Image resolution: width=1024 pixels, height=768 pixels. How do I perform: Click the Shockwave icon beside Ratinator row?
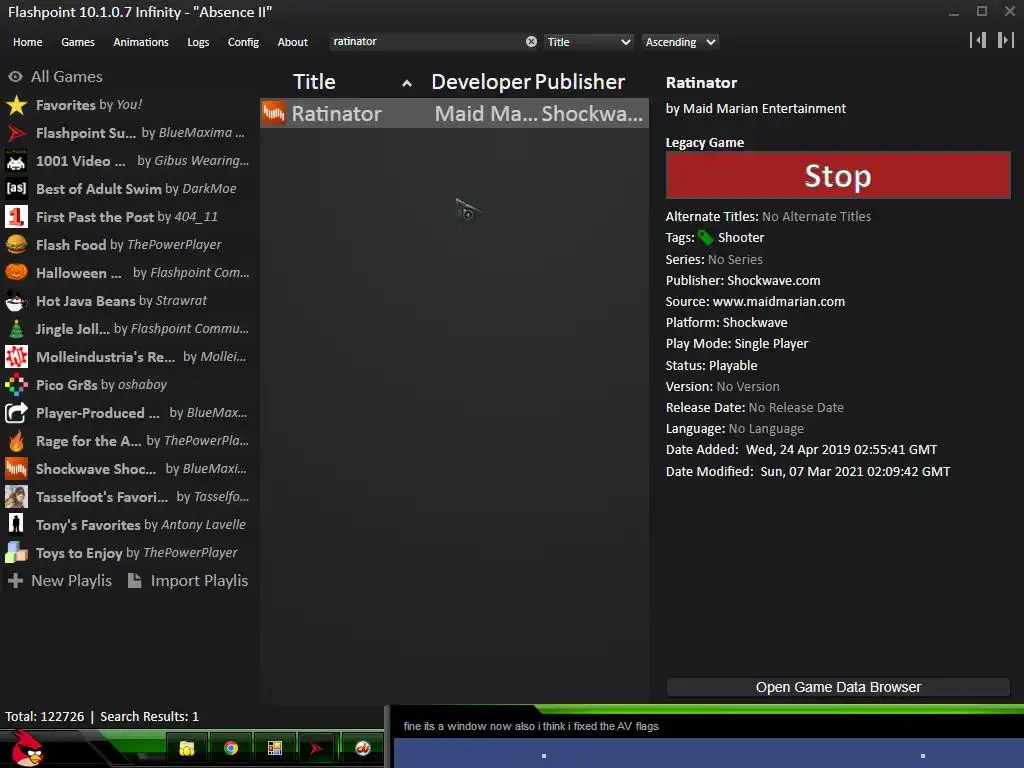tap(274, 113)
